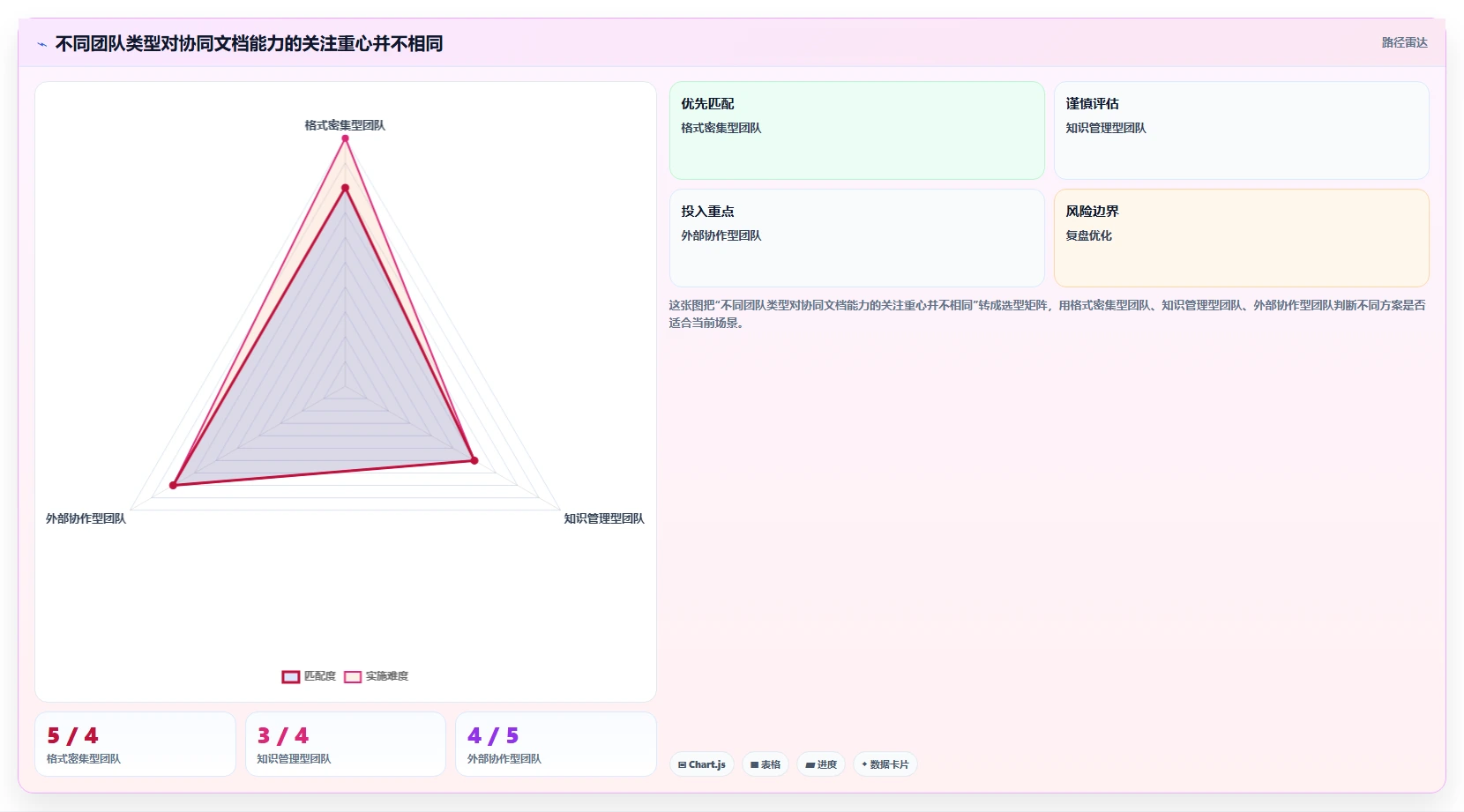
Task: Click the small icon before the dashboard title
Action: (x=41, y=44)
